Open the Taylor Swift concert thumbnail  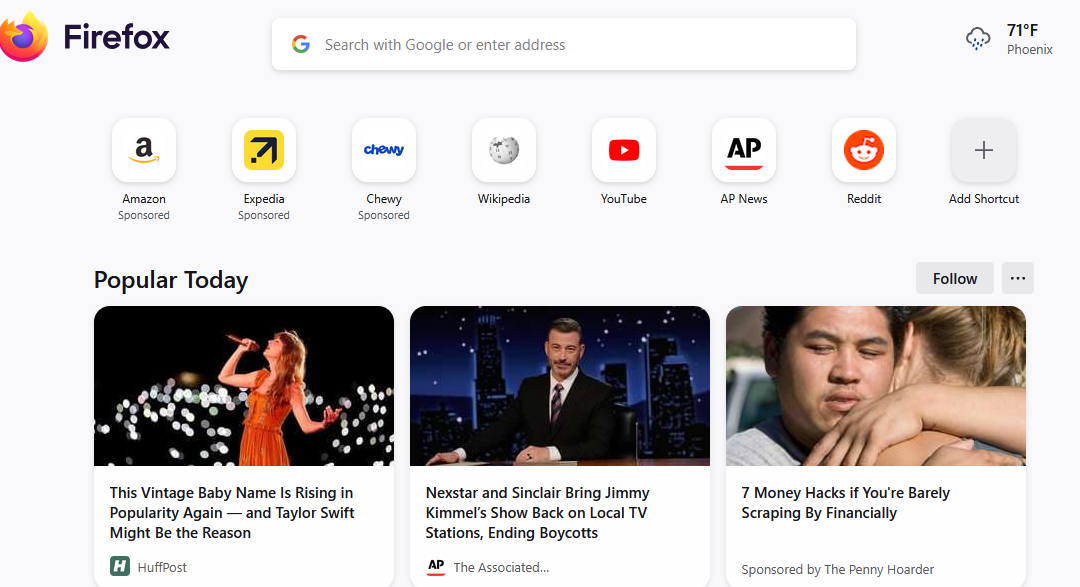(244, 386)
